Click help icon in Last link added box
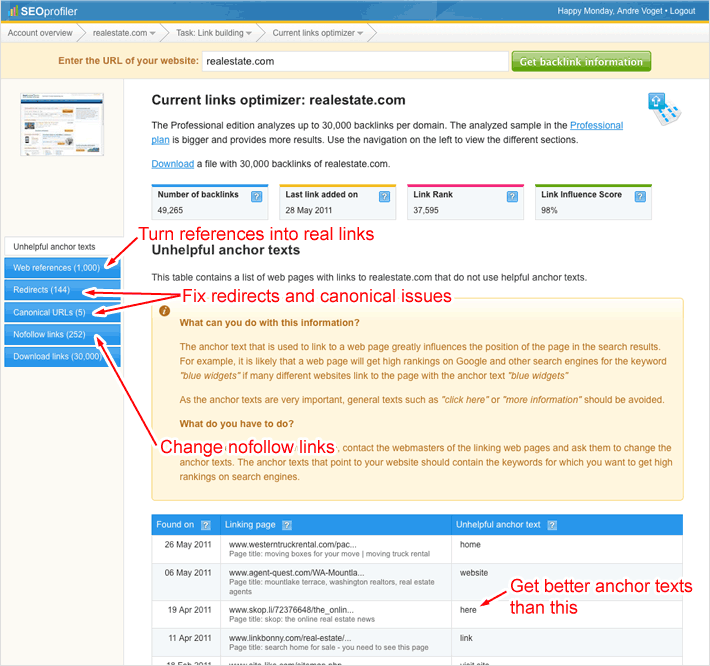This screenshot has width=710, height=666. [384, 197]
